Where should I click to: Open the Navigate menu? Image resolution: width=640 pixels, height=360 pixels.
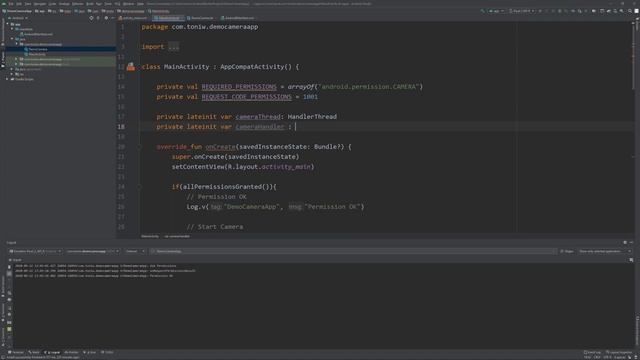[x=40, y=4]
